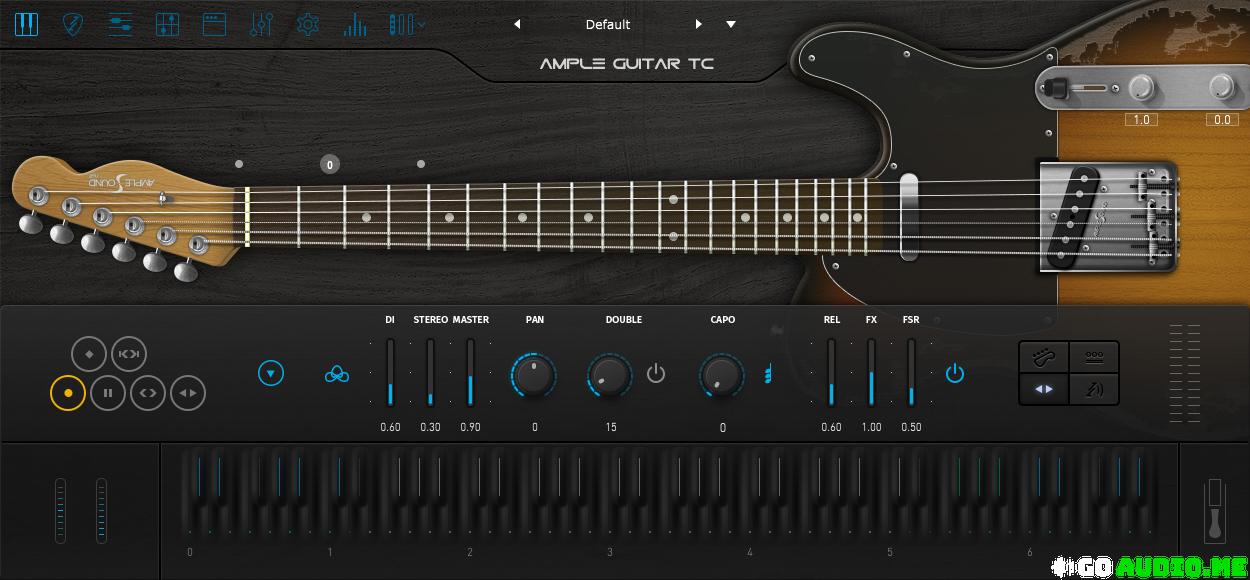Toggle the yellow-highlighted dot round button
Image resolution: width=1250 pixels, height=580 pixels.
pyautogui.click(x=68, y=393)
